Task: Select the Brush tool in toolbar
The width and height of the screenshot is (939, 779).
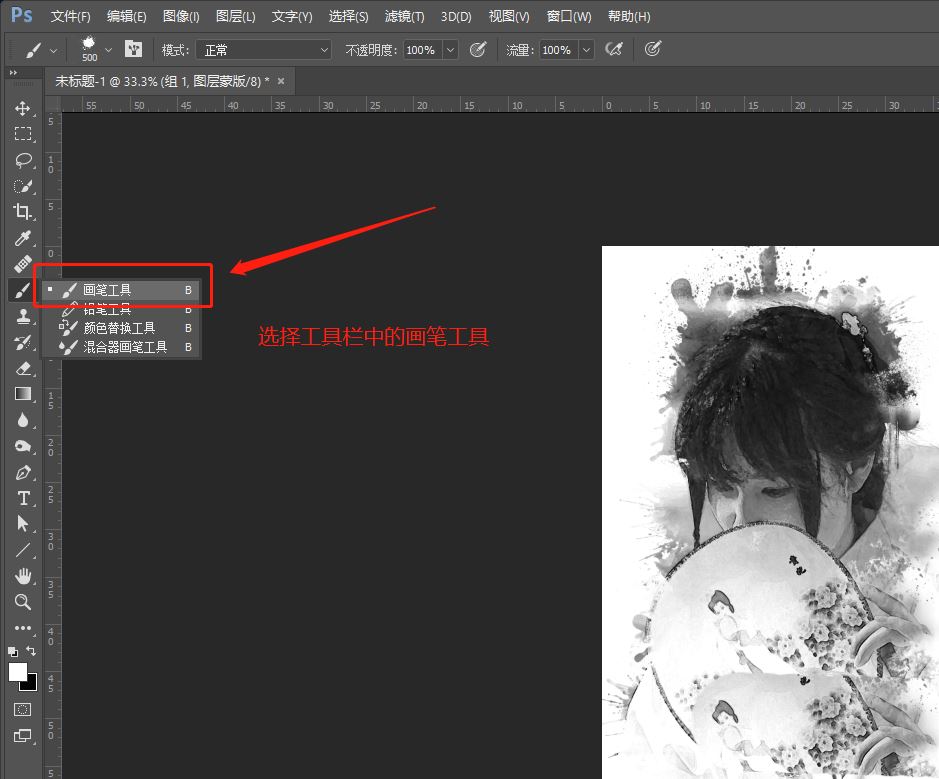Action: (22, 290)
